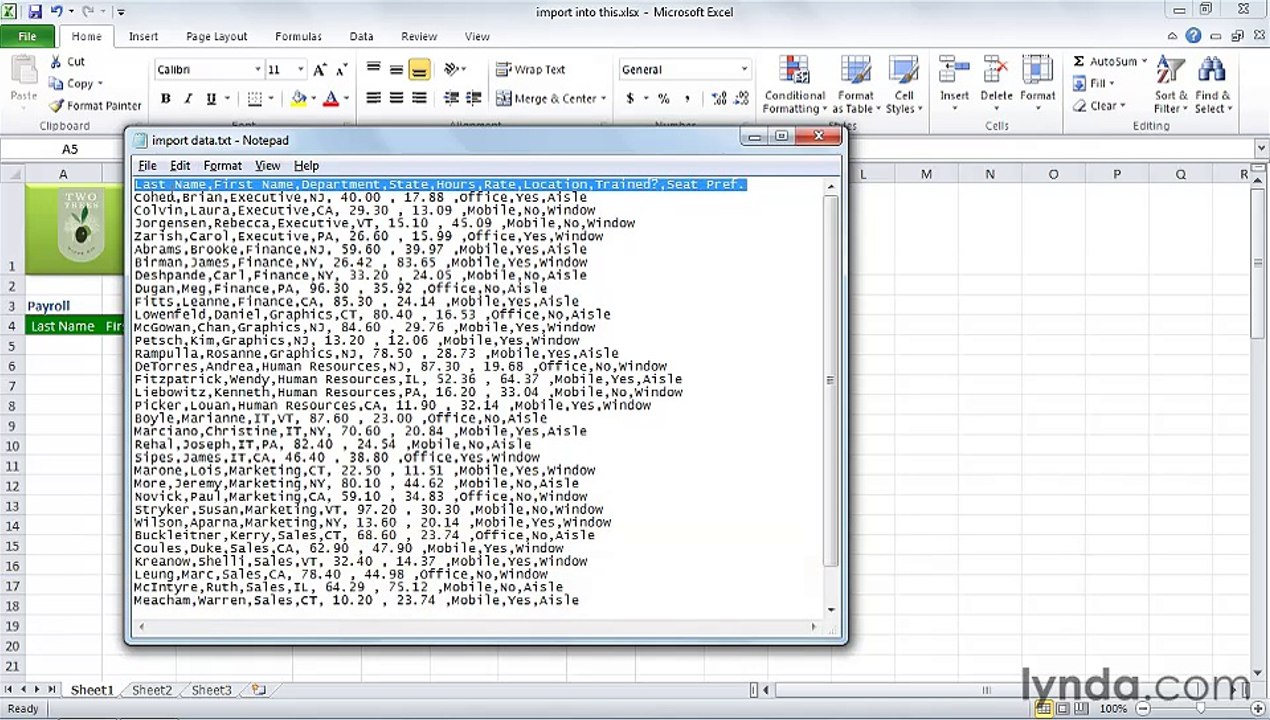
Task: Click the Middle Align icon
Action: 396,69
